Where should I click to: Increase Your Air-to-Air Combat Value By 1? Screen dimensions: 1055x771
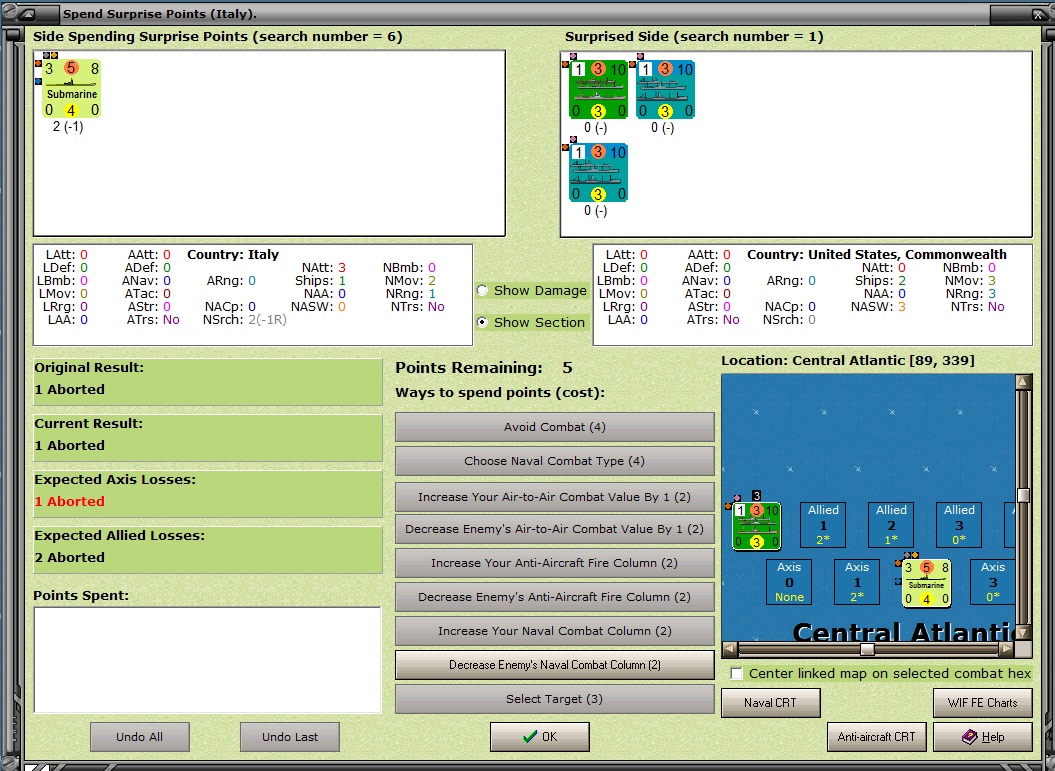(x=554, y=497)
